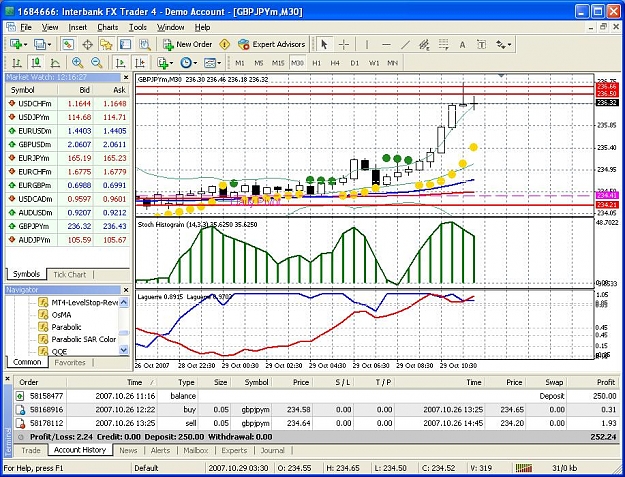The width and height of the screenshot is (625, 477).
Task: Select the Text Label tool
Action: [x=482, y=44]
